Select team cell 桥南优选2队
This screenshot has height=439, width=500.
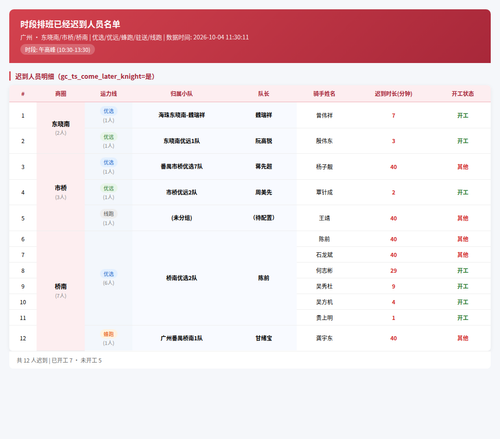181,278
